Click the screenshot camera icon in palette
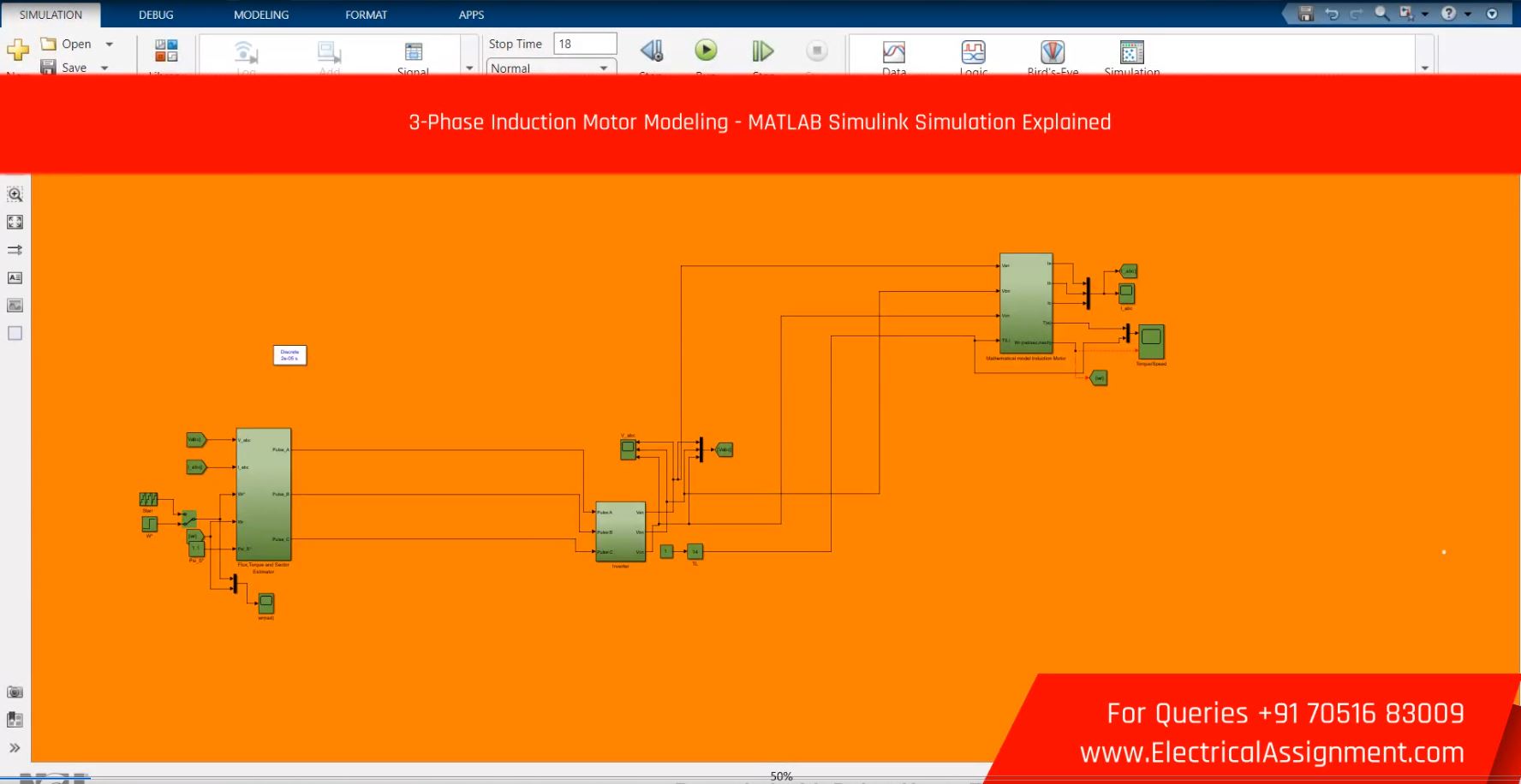Viewport: 1521px width, 784px height. tap(15, 692)
